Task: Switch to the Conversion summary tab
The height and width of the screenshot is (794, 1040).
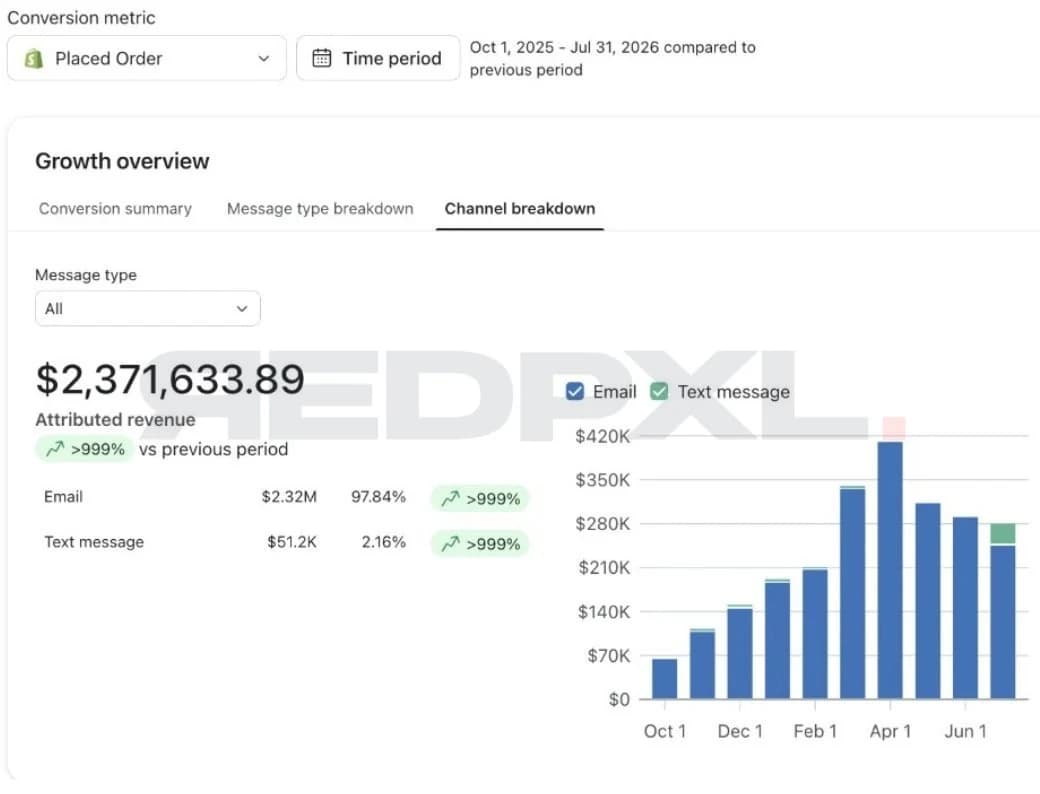Action: pyautogui.click(x=115, y=209)
